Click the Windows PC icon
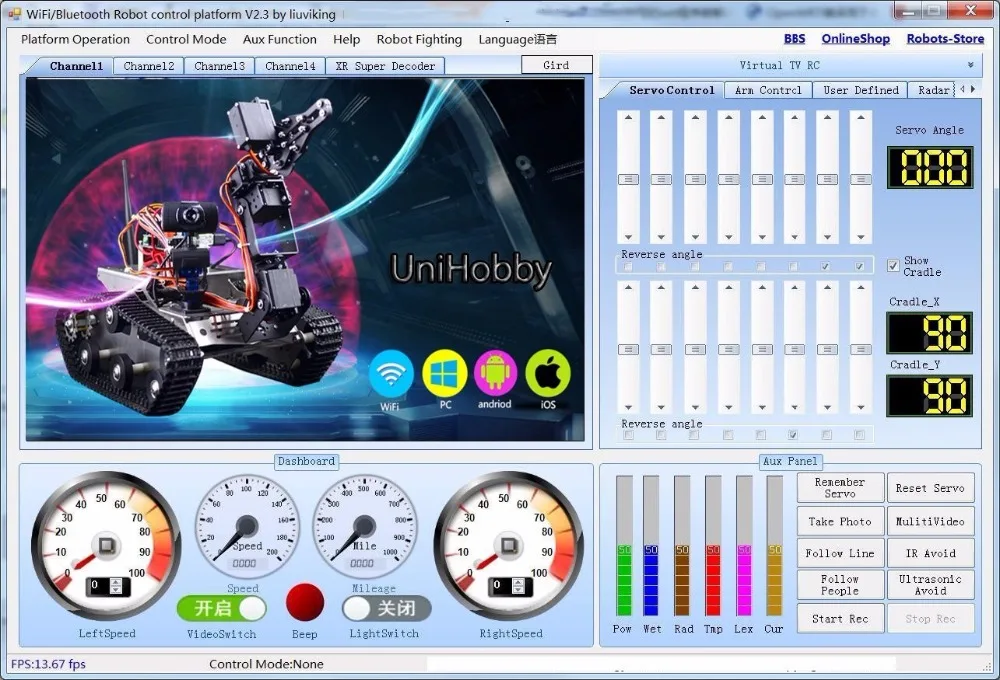 click(445, 373)
